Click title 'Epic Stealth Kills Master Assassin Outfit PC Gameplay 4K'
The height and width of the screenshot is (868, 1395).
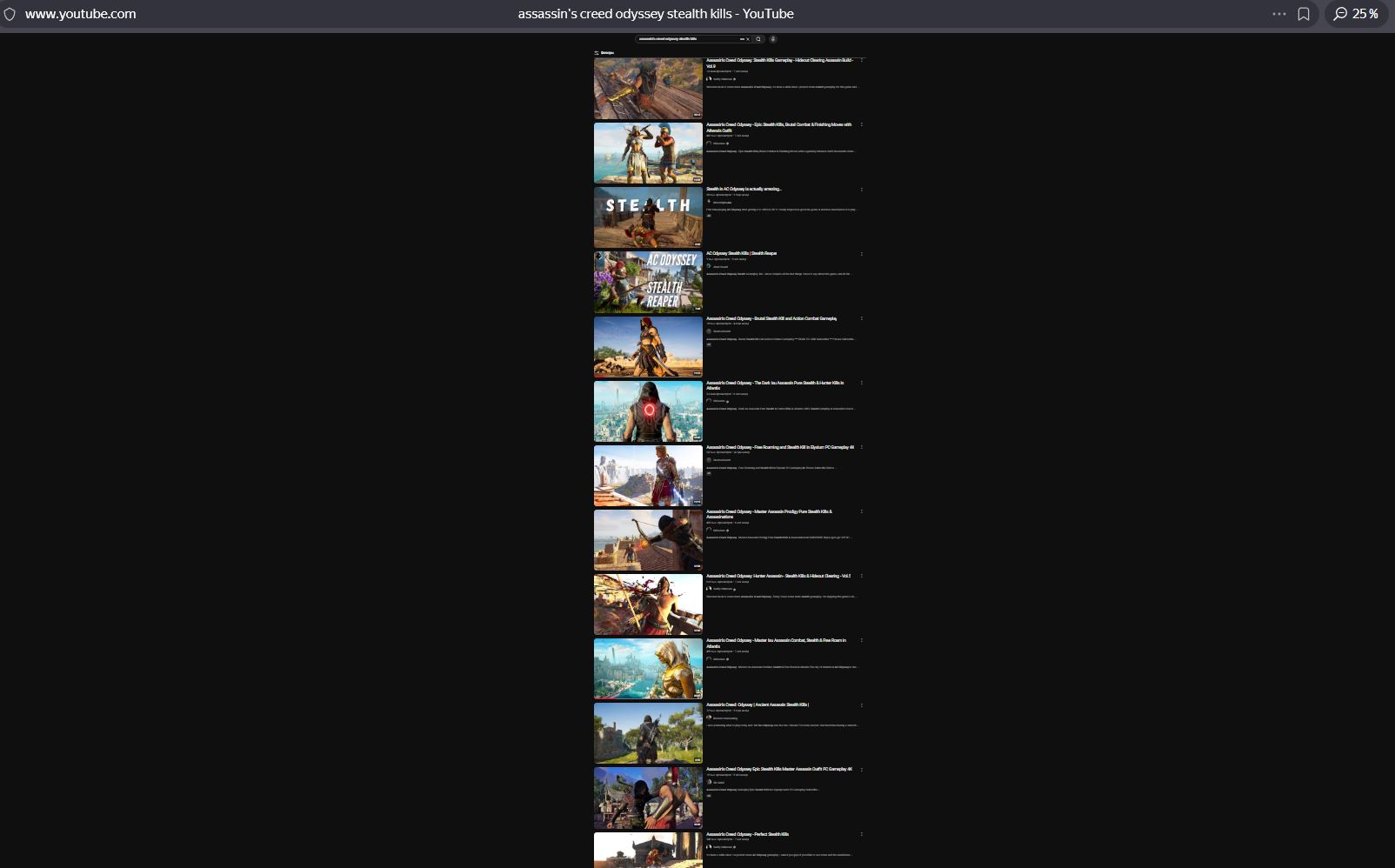coord(779,769)
